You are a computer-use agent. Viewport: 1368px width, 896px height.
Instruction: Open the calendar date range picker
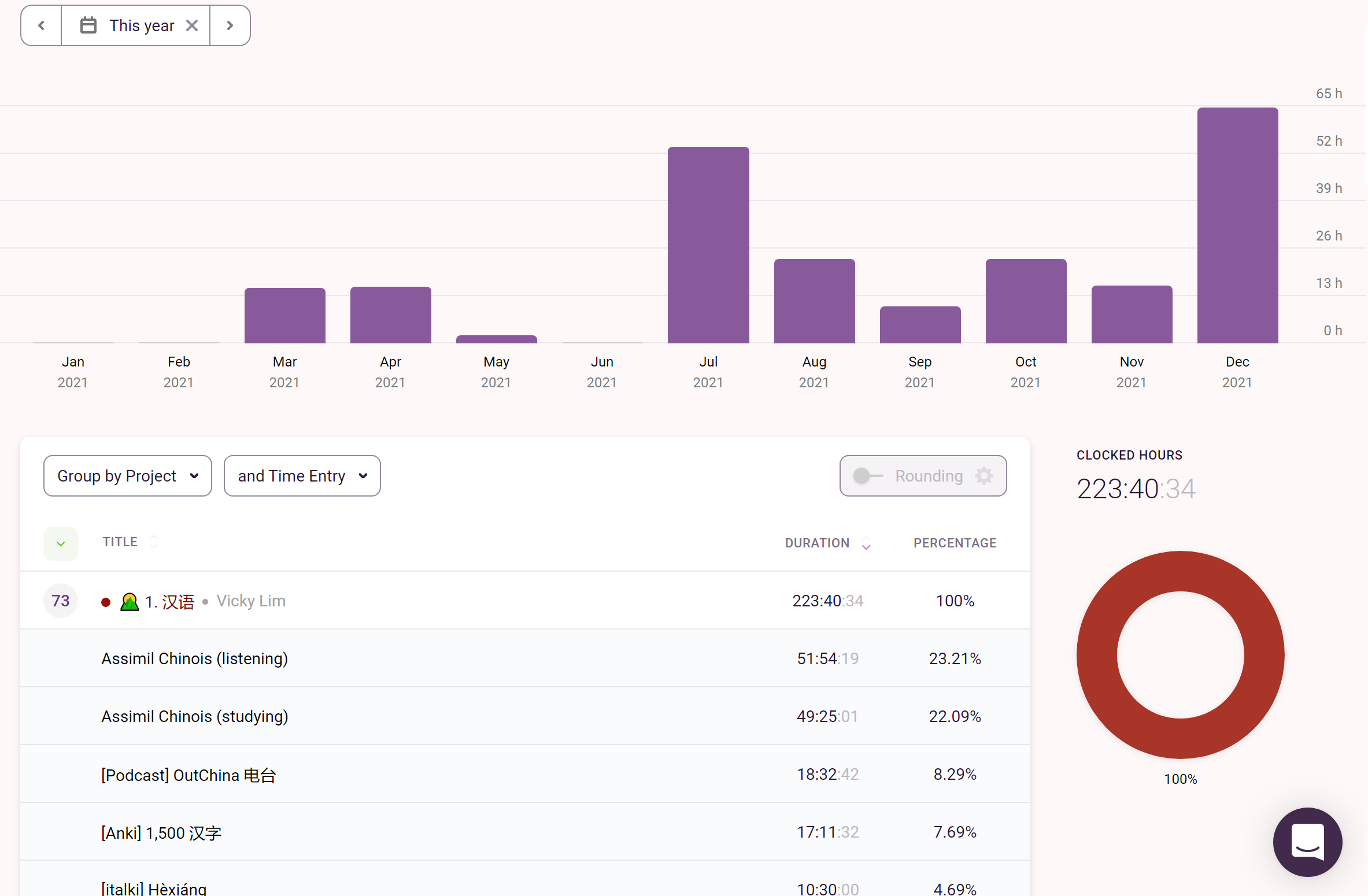[88, 25]
